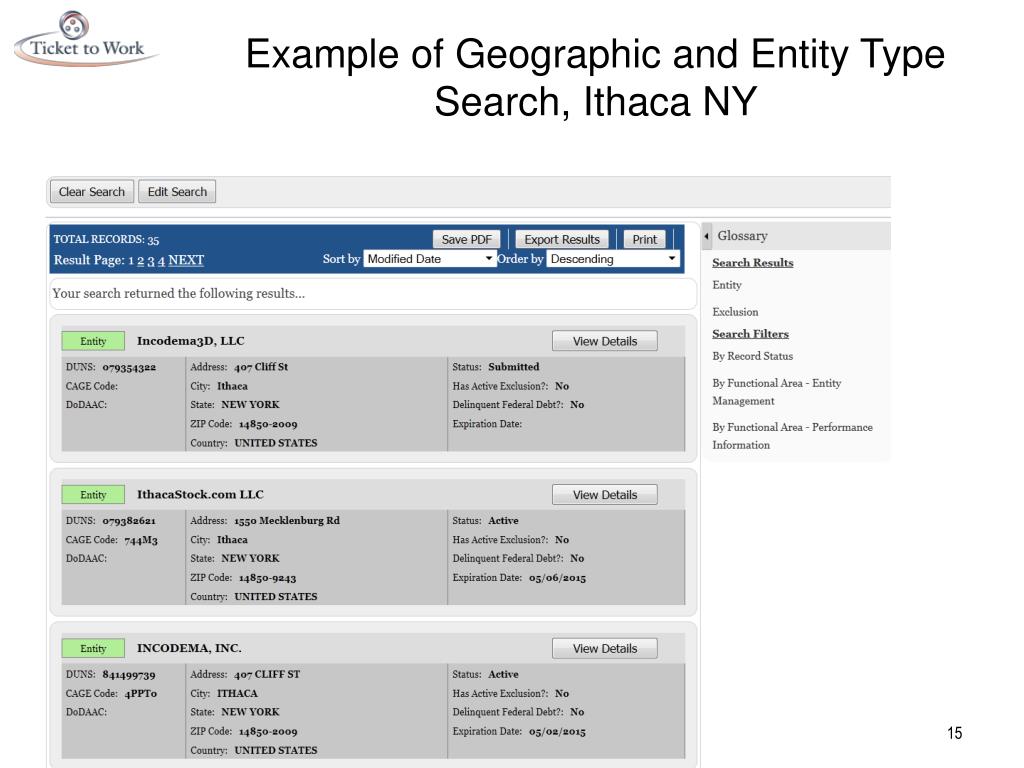Open the Order by Descending dropdown

point(613,259)
